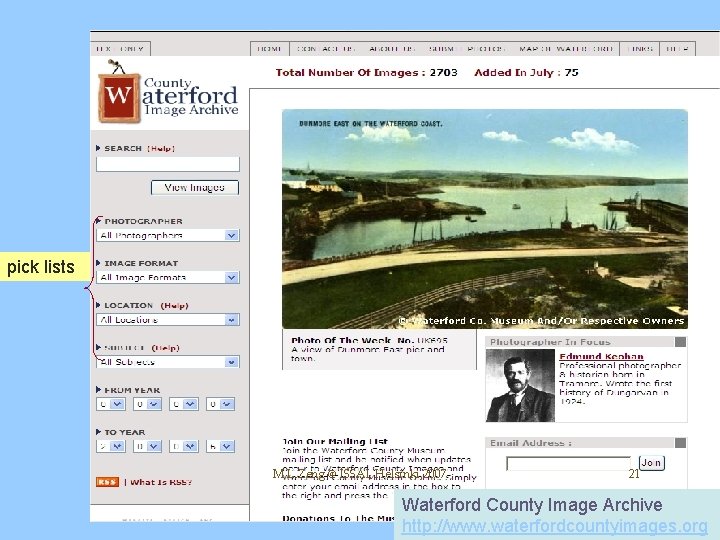Open the Dunmore East photo of the week
The image size is (720, 540).
pyautogui.click(x=485, y=219)
